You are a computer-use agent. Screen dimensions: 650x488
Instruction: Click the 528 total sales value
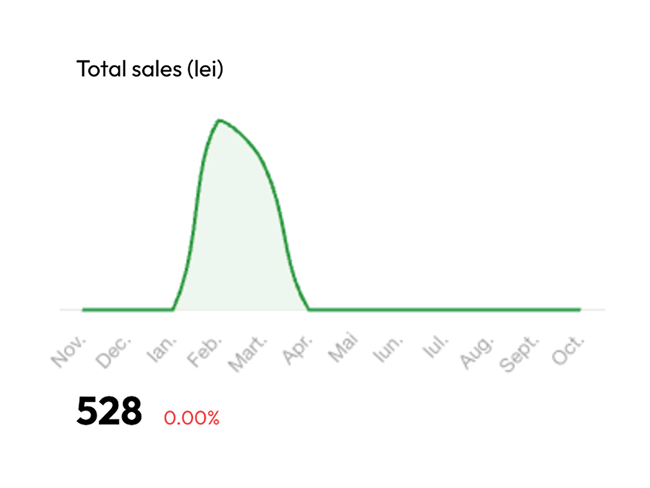click(109, 413)
